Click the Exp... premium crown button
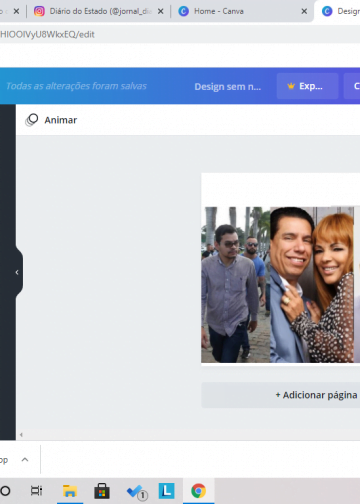360x504 pixels. 307,86
